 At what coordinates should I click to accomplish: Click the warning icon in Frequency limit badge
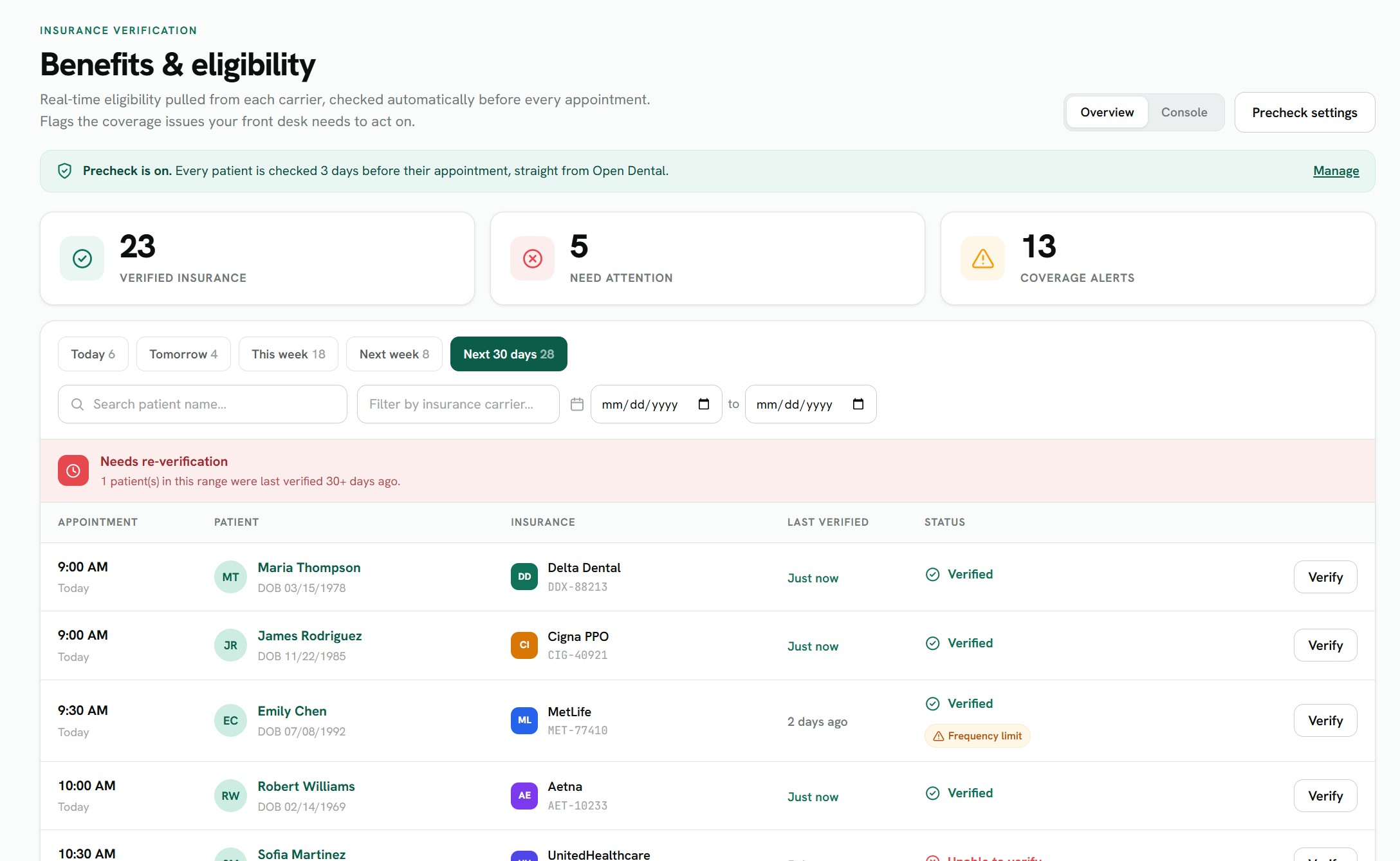point(939,736)
